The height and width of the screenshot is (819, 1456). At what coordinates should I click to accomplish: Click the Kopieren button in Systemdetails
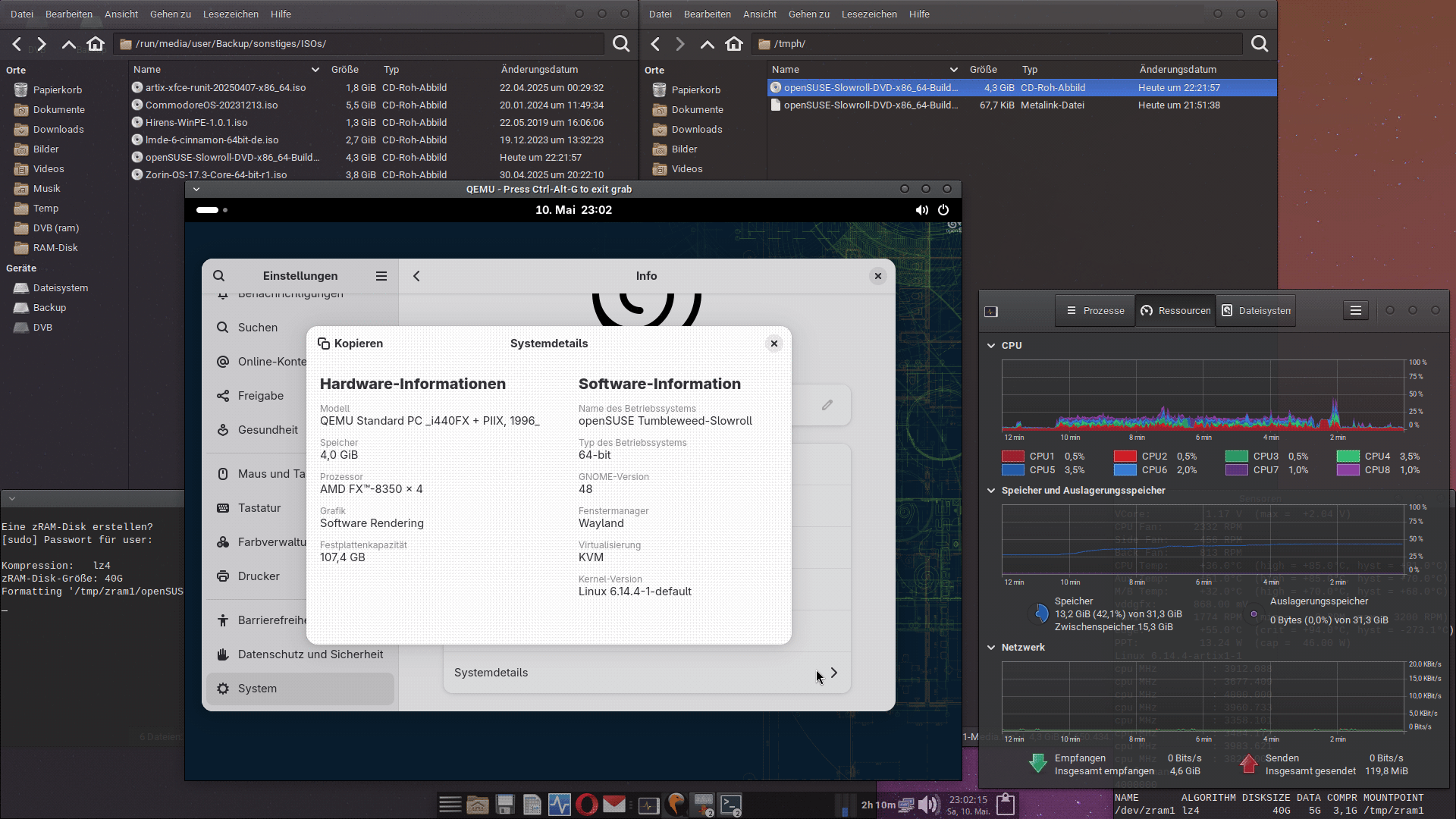click(350, 344)
